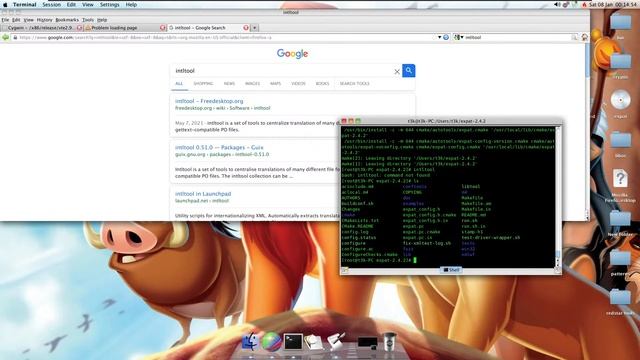
Task: Clear the Google search box with X
Action: 397,71
